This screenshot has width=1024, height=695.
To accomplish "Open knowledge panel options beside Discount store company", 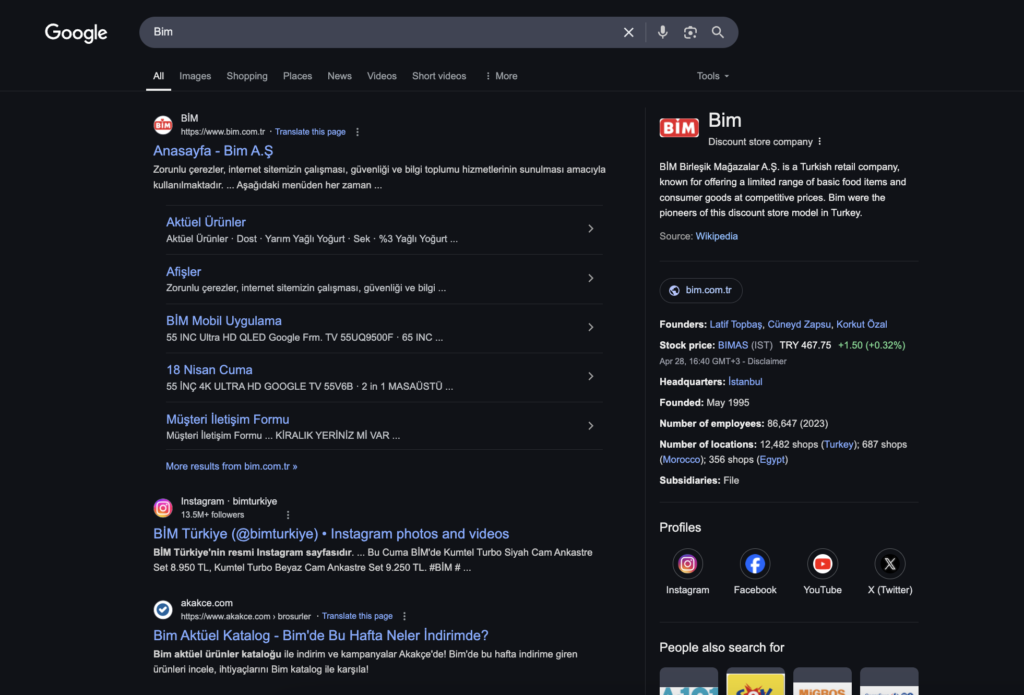I will (820, 142).
